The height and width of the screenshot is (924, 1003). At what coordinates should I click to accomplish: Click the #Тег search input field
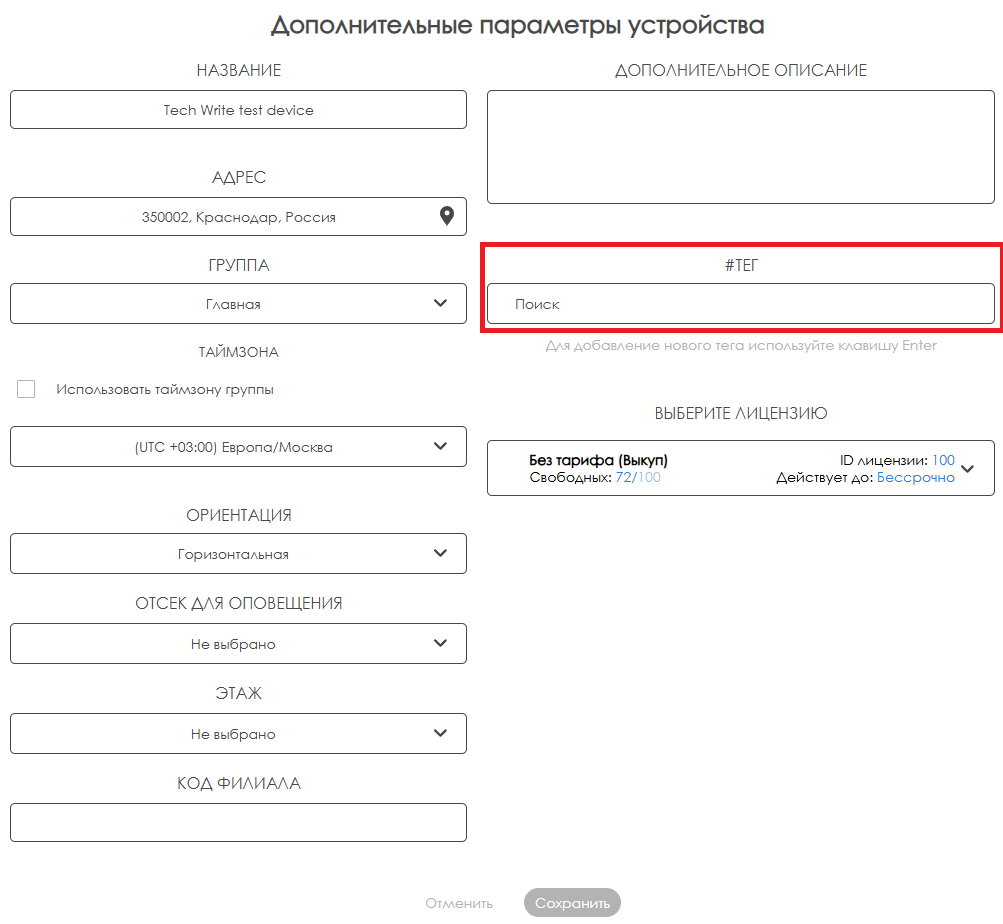(740, 304)
